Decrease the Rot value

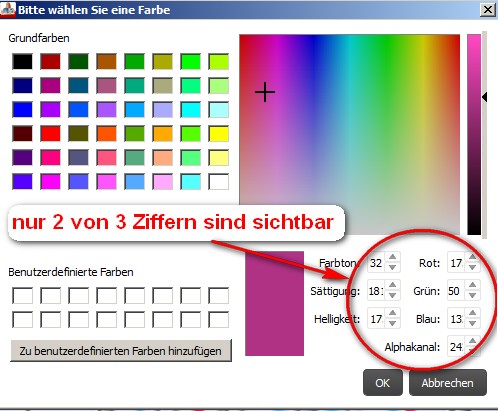pos(473,267)
